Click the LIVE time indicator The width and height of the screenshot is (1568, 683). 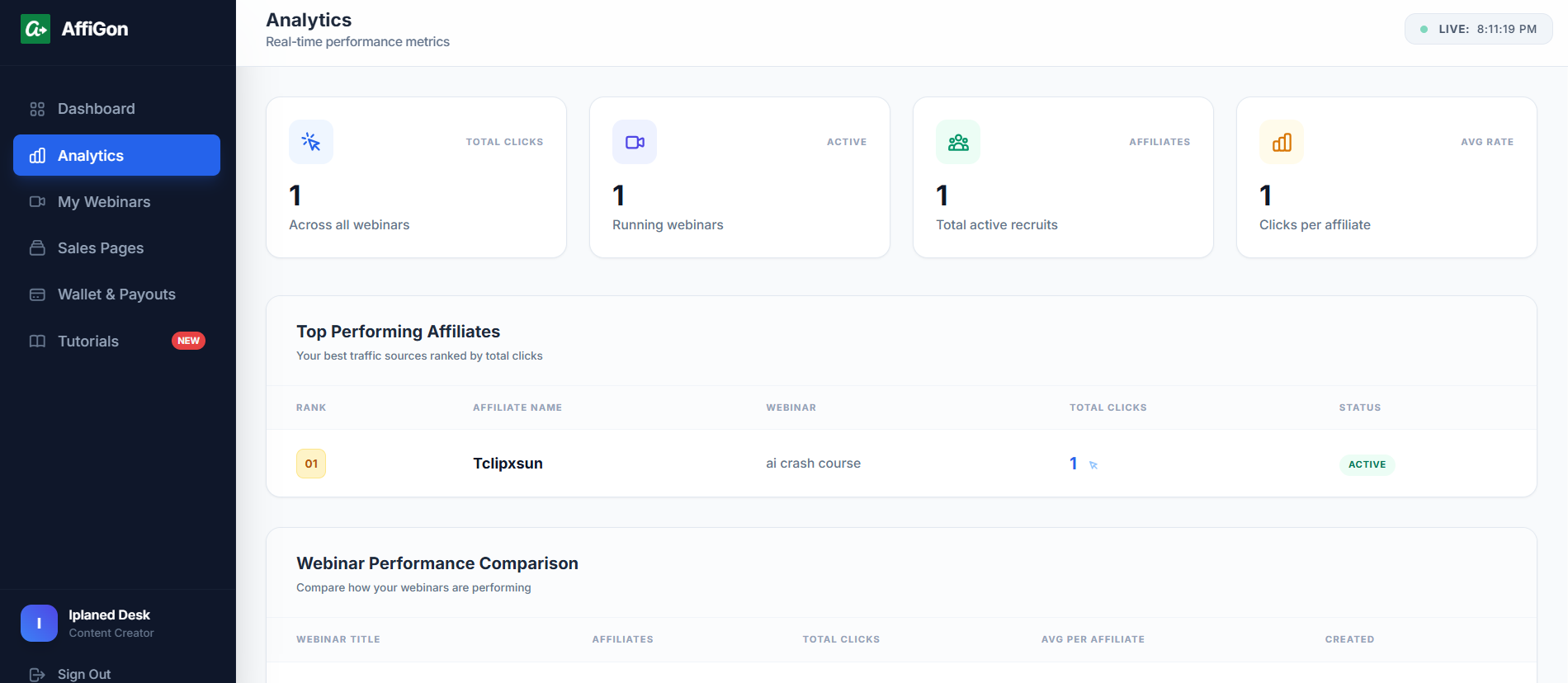pyautogui.click(x=1479, y=29)
